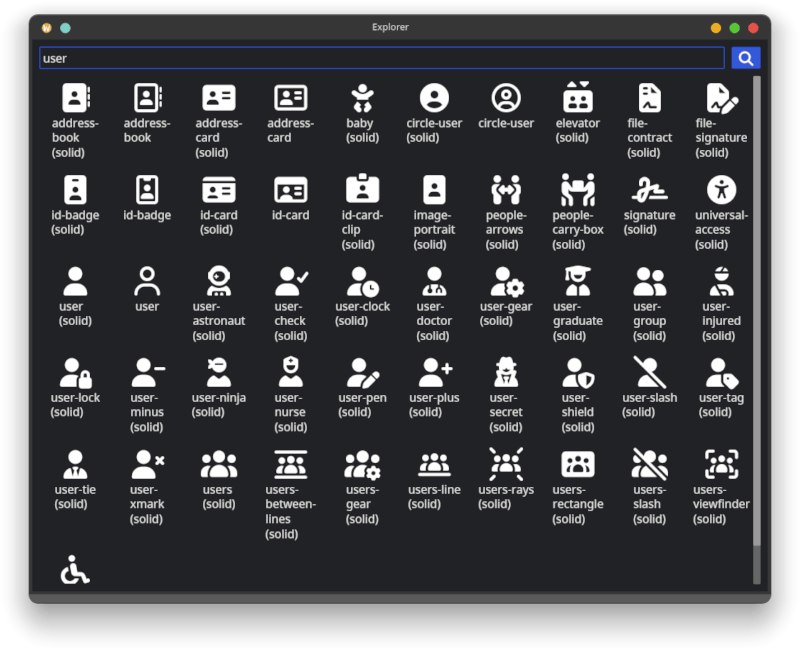Click the search field containing 'user'
Image resolution: width=800 pixels, height=651 pixels.
380,58
